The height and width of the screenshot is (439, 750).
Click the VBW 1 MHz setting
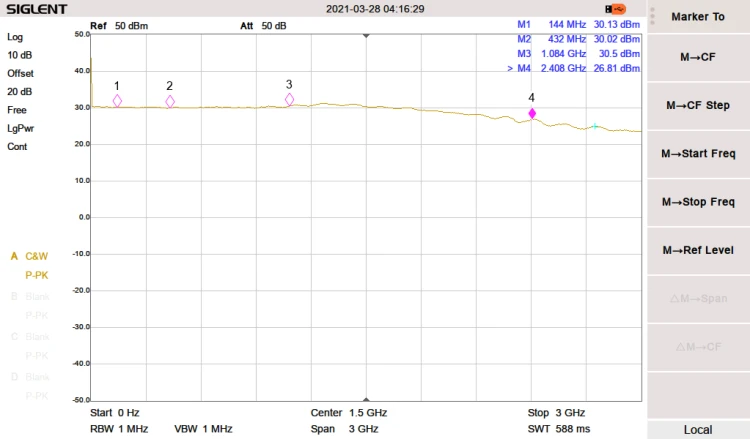click(x=203, y=429)
